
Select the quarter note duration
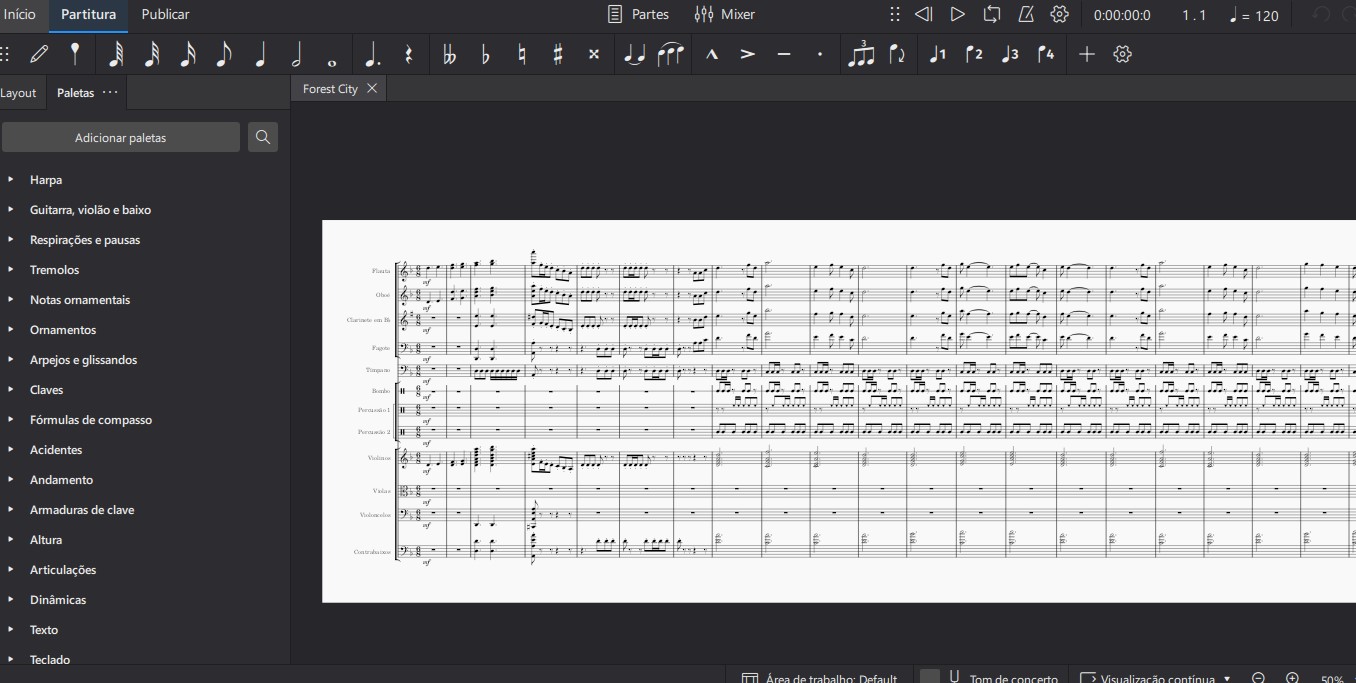pos(260,54)
